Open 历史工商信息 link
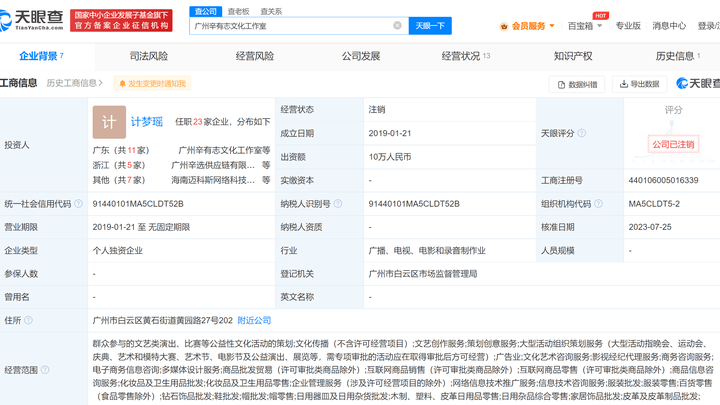720x405 pixels. pos(74,83)
